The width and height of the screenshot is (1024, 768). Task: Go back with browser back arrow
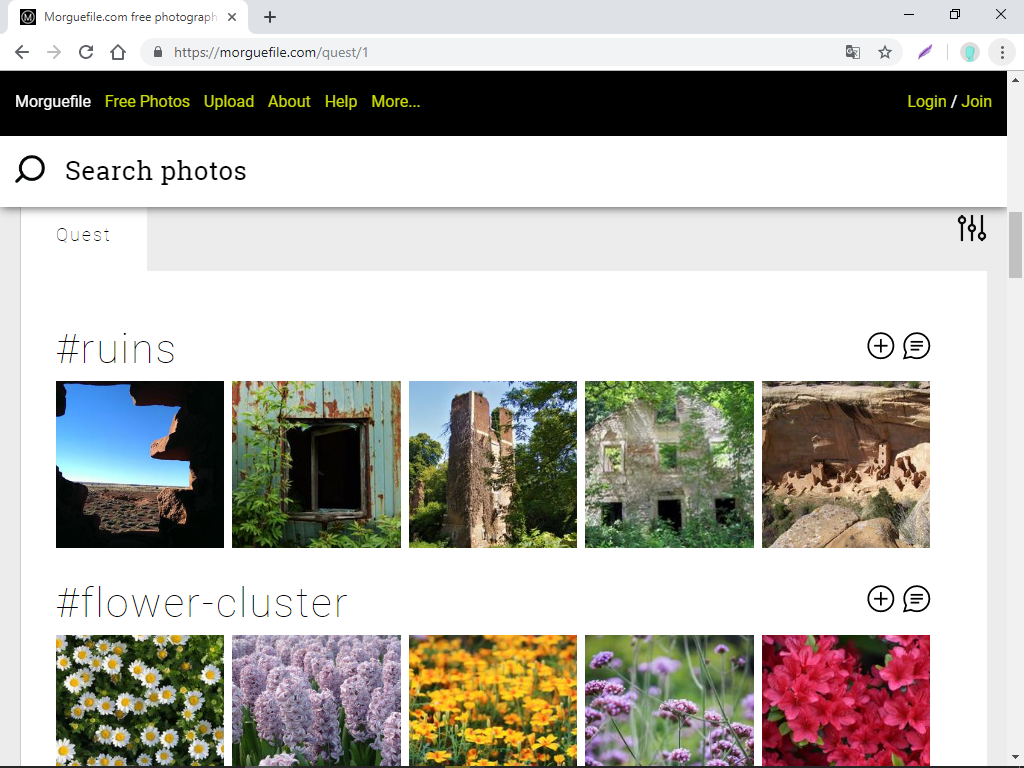click(22, 52)
